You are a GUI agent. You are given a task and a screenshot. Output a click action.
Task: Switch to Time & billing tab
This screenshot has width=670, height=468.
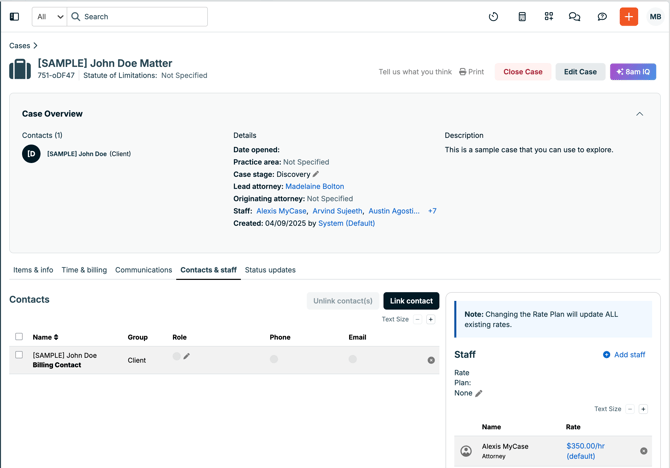pyautogui.click(x=84, y=270)
